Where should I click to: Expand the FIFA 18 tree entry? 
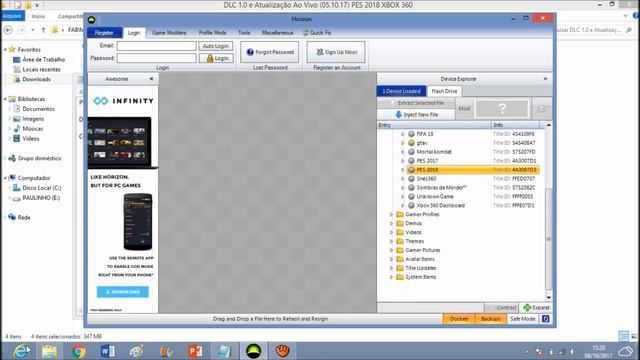click(x=403, y=134)
